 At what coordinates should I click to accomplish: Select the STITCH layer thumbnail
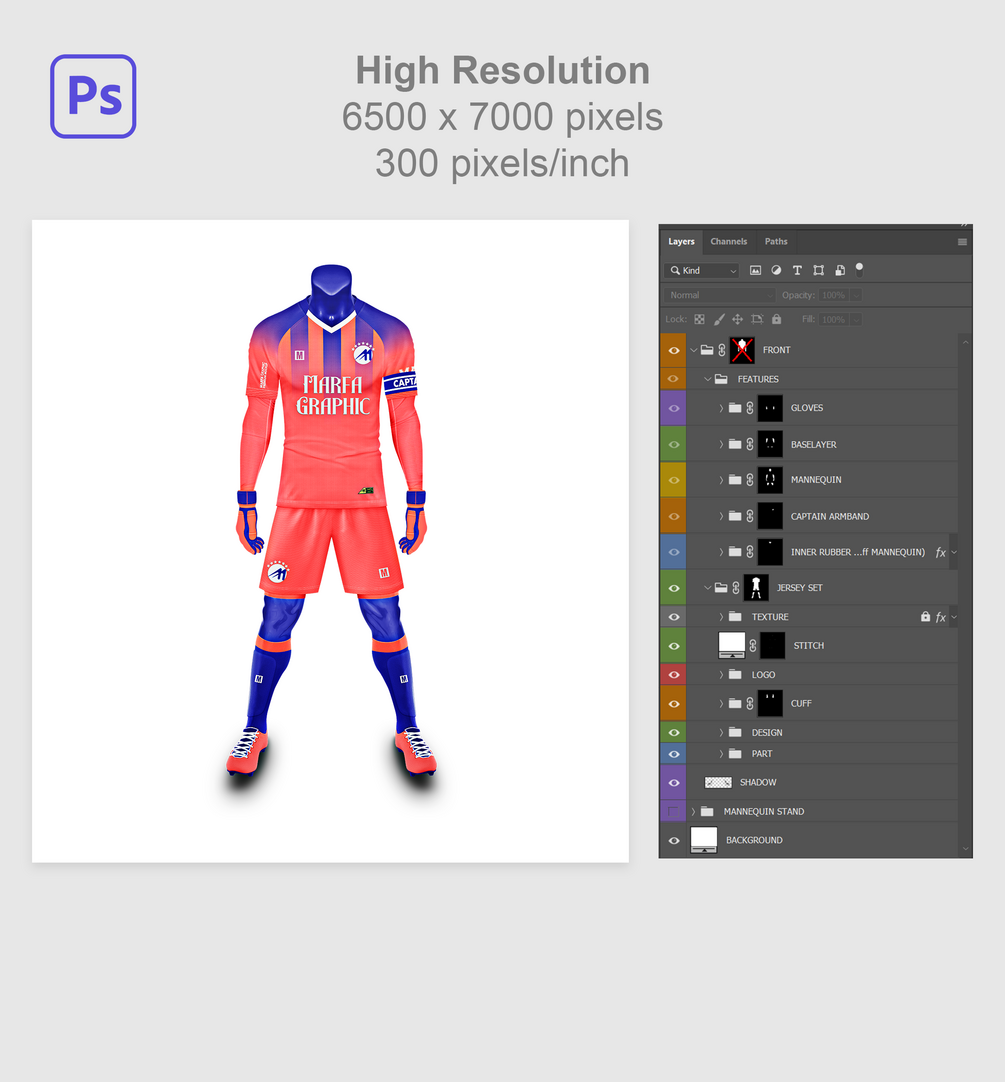click(732, 645)
